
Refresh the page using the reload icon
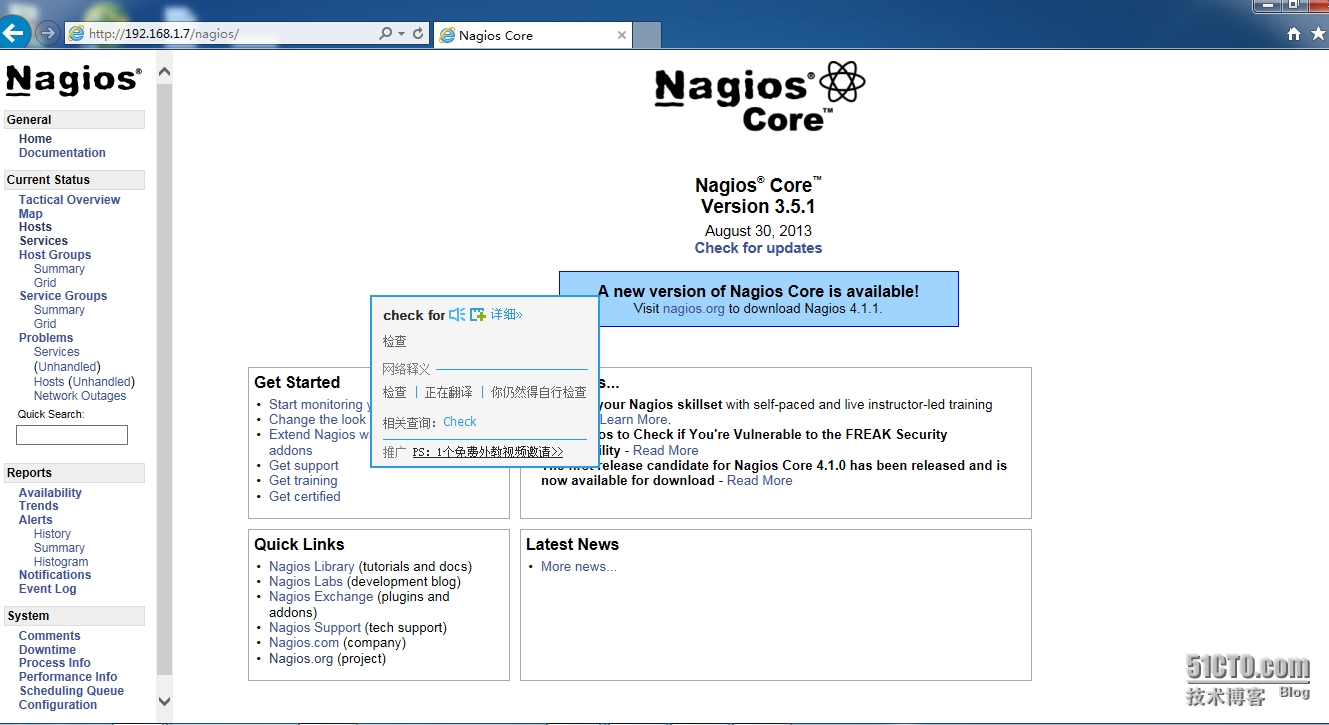[418, 34]
